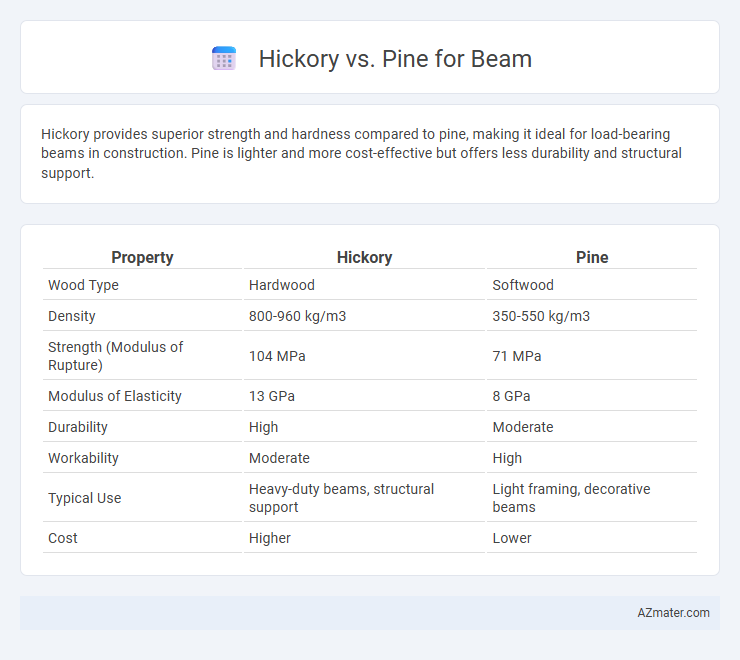Viewport: 740px width, 660px height.
Task: Select the 'Lower' cost cell
Action: tap(512, 538)
